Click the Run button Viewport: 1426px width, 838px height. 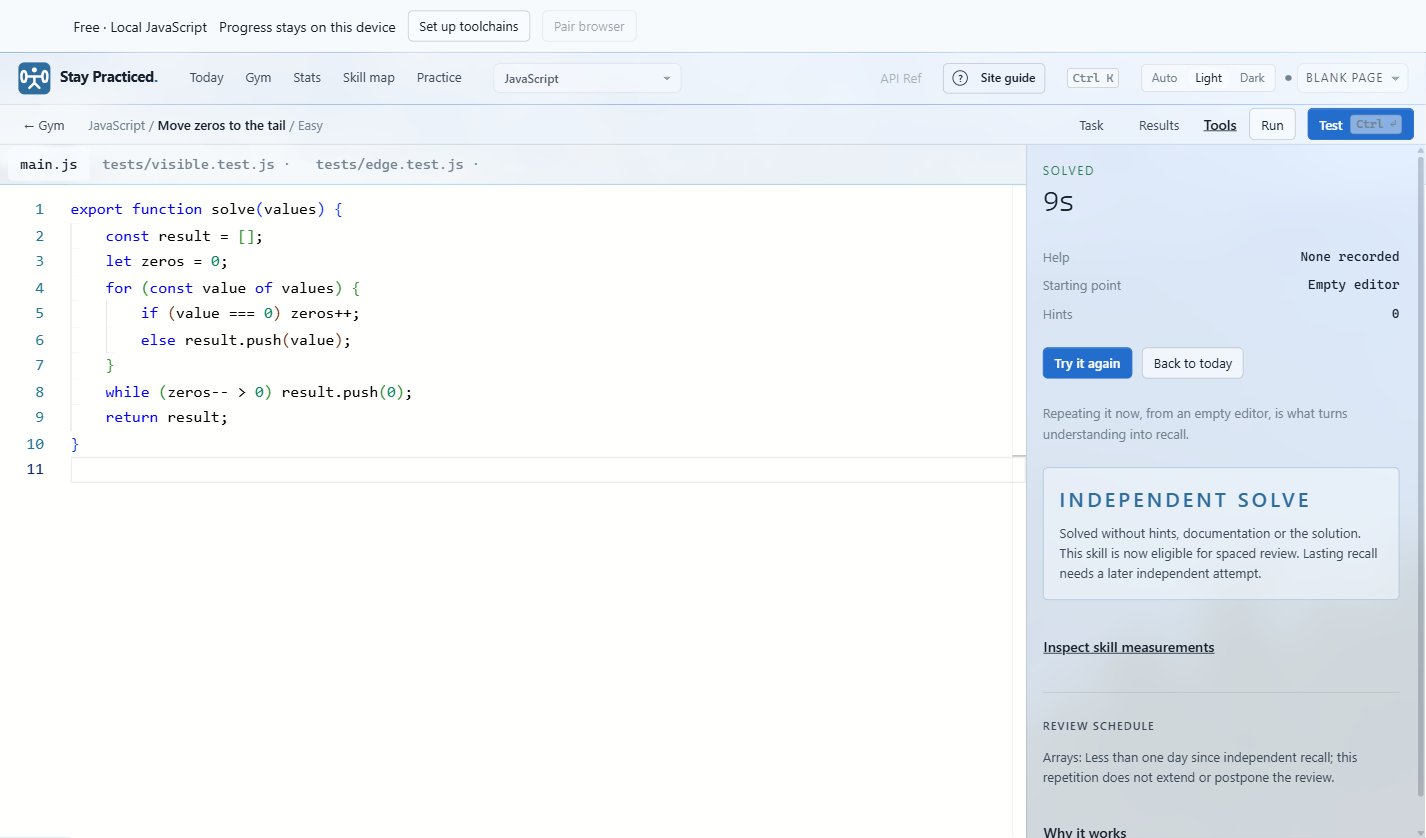point(1272,125)
